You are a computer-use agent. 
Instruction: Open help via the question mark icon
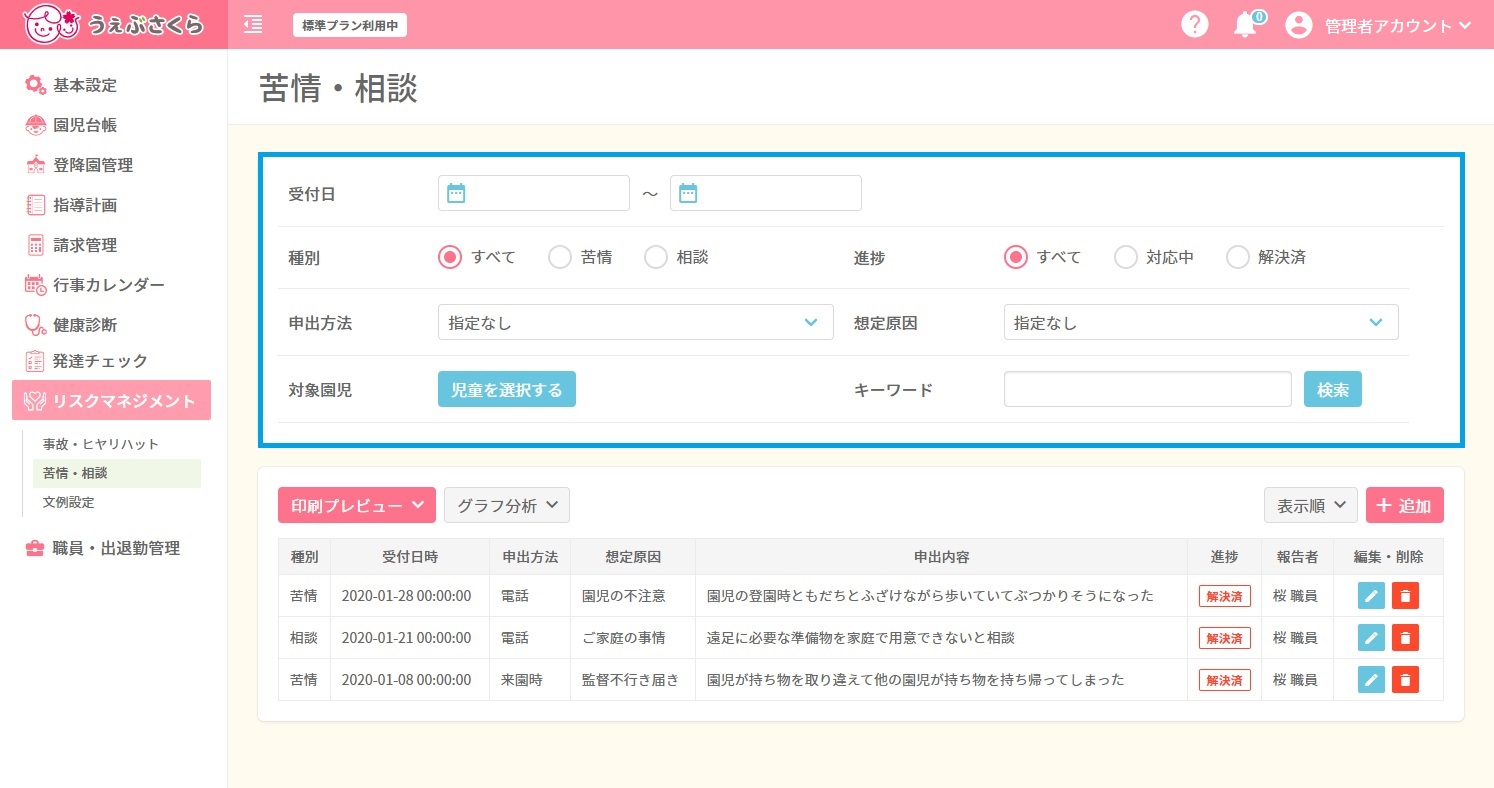click(1194, 24)
